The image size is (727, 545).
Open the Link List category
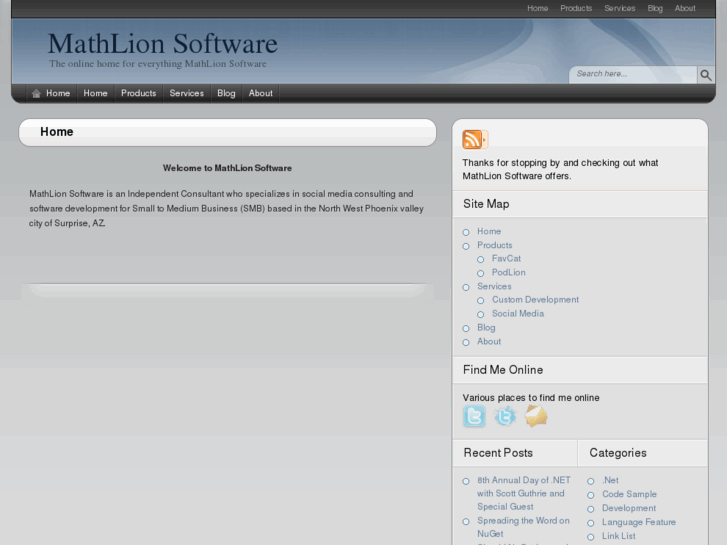click(x=619, y=536)
